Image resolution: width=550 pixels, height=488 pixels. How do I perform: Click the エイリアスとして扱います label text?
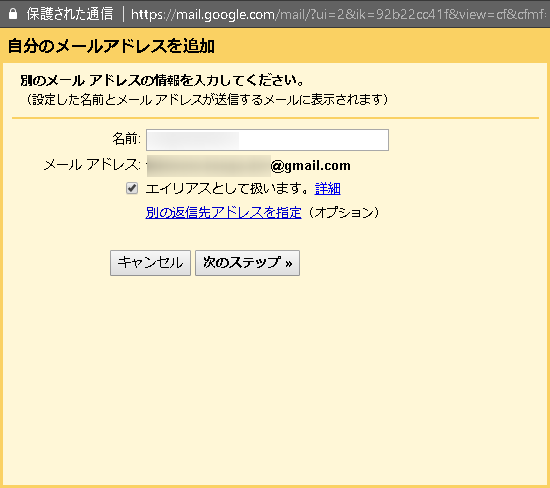[x=227, y=189]
